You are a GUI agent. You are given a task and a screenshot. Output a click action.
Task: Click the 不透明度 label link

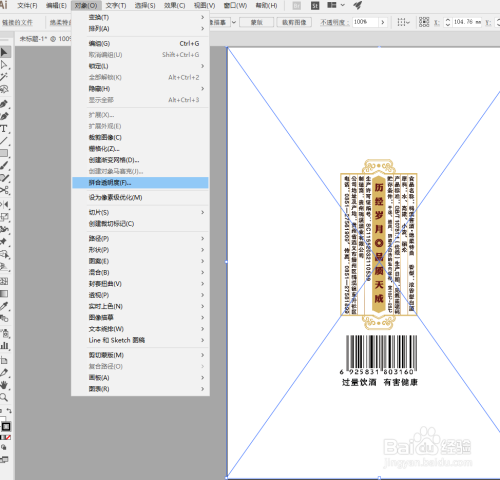click(x=334, y=22)
